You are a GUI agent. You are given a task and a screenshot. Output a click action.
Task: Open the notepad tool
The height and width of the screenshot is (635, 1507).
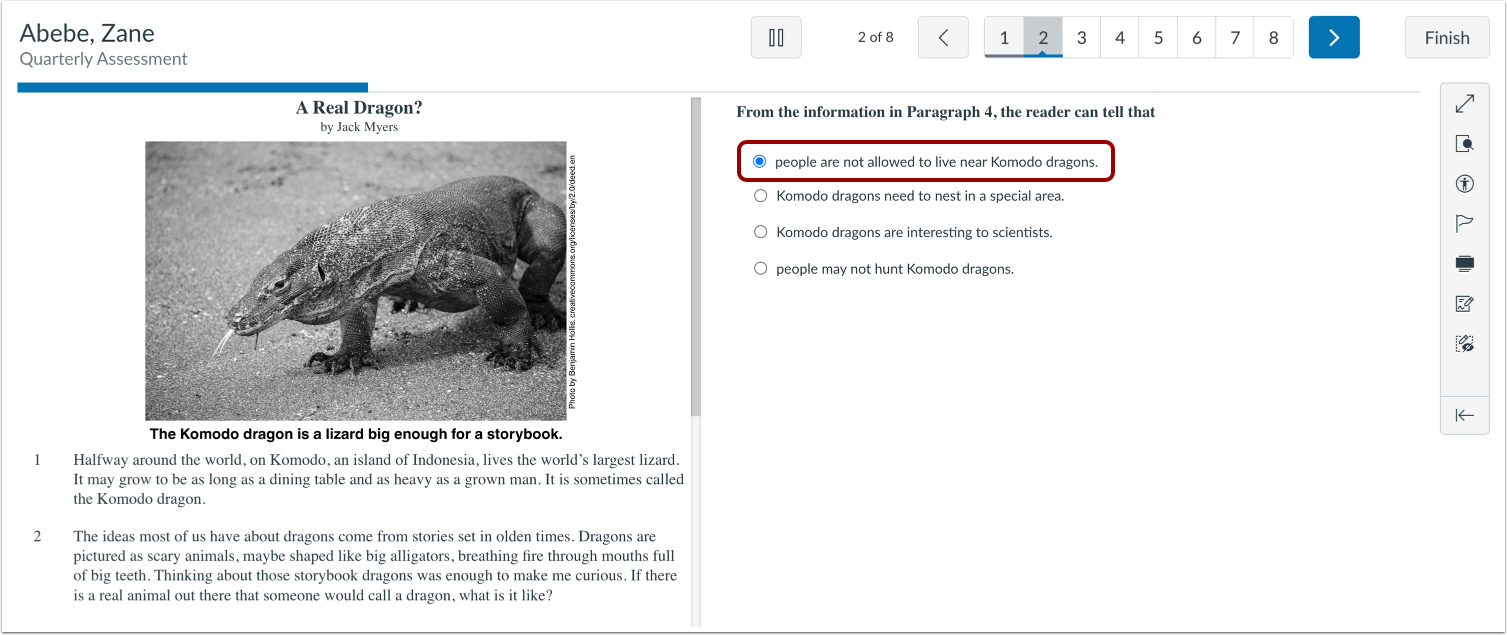click(x=1465, y=304)
